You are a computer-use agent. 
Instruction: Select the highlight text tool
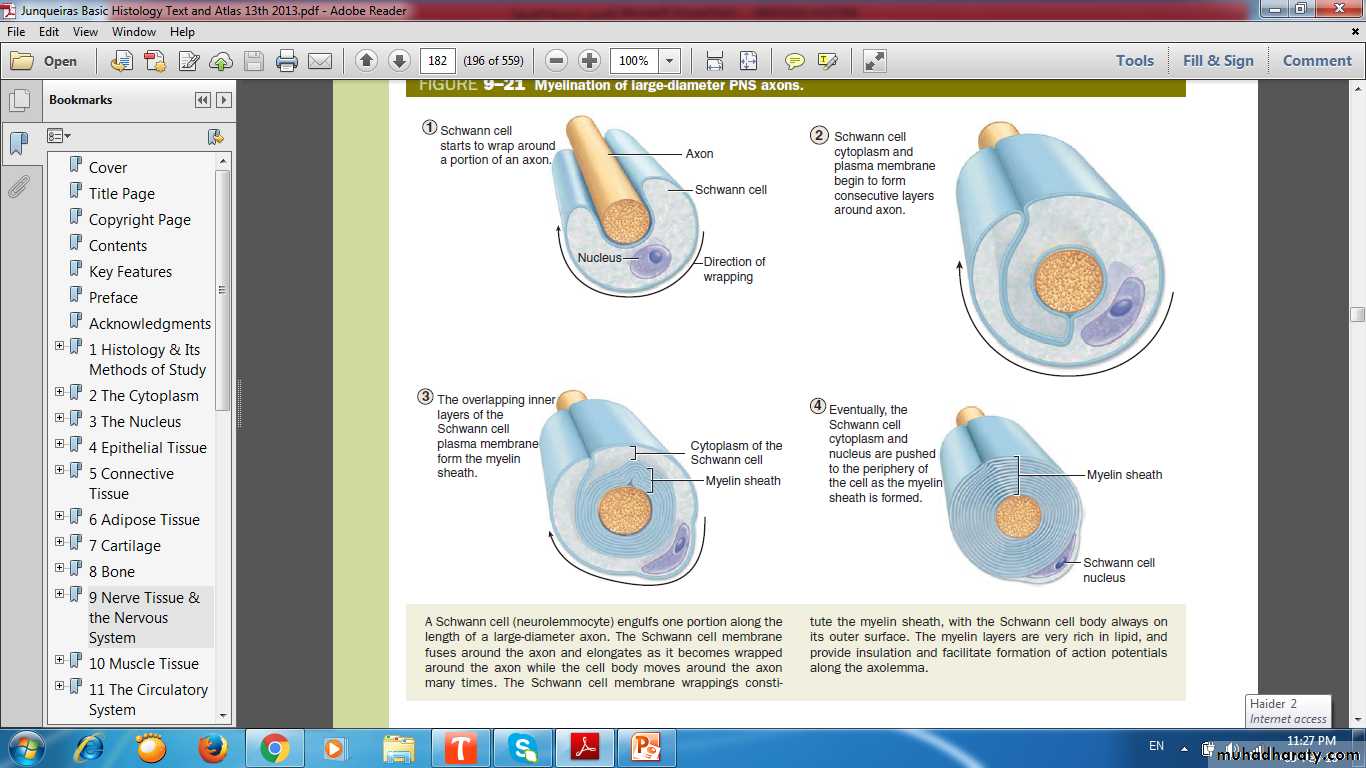coord(827,61)
